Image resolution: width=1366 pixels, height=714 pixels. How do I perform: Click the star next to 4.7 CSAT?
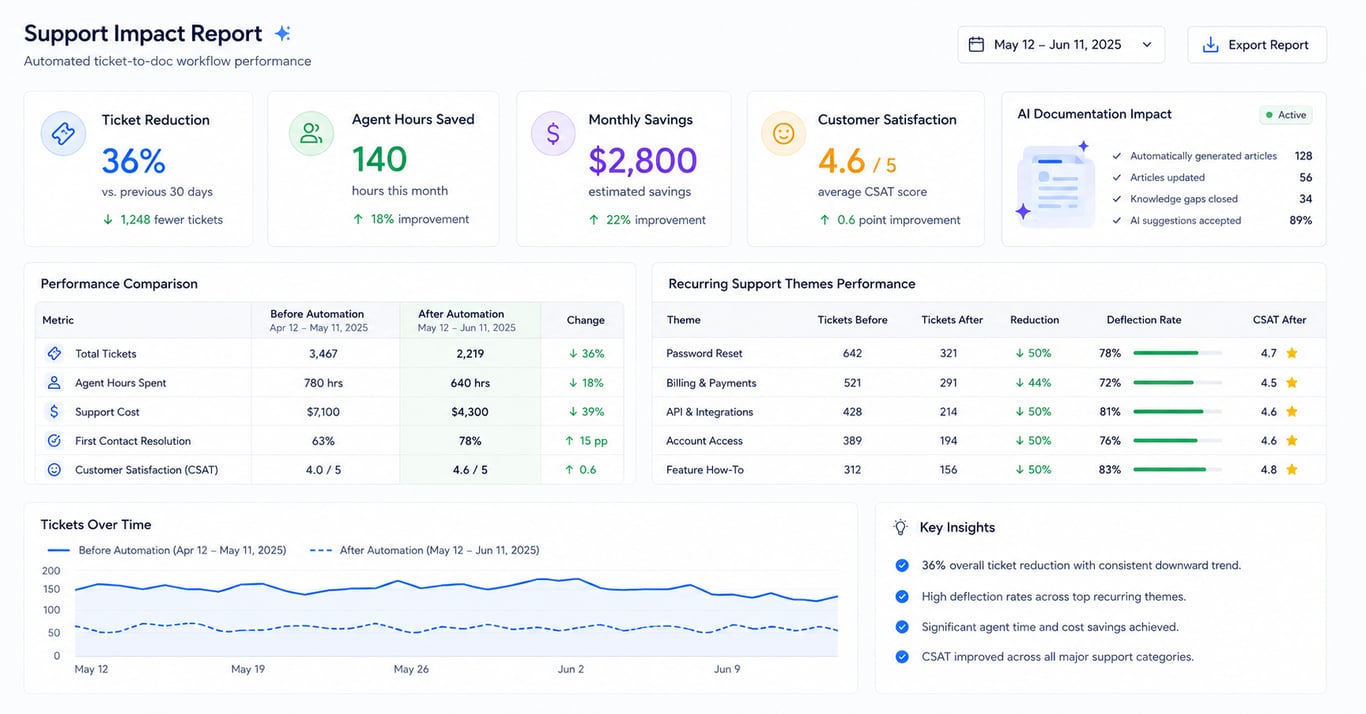point(1292,353)
